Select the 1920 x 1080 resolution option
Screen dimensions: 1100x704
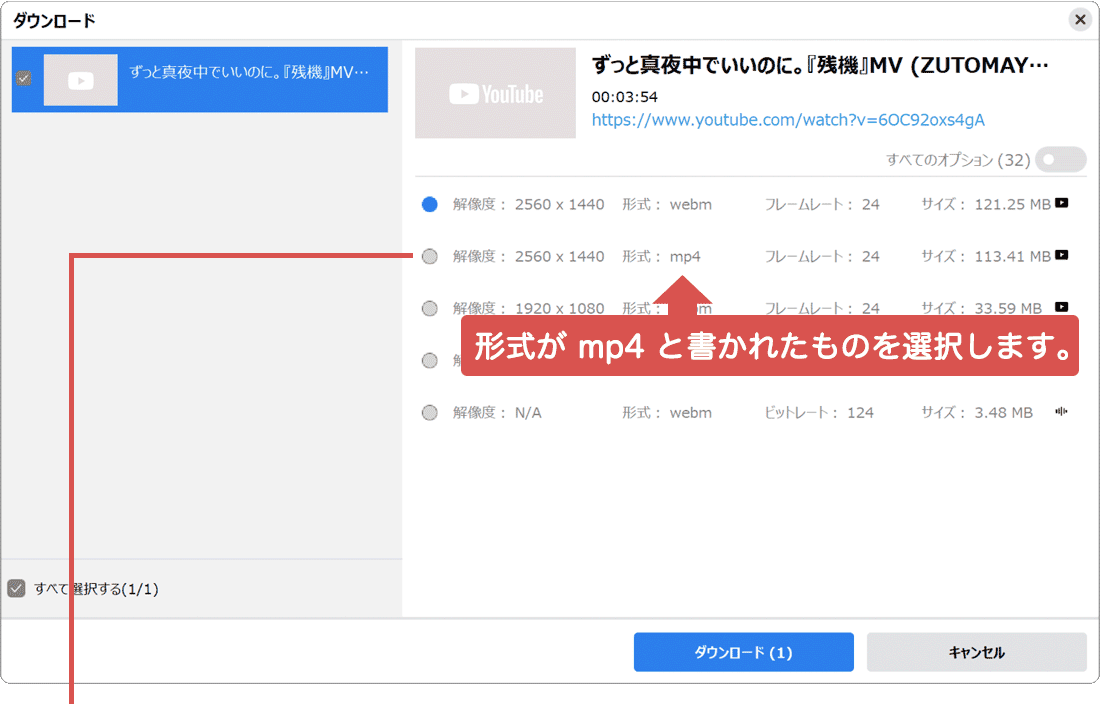point(430,307)
